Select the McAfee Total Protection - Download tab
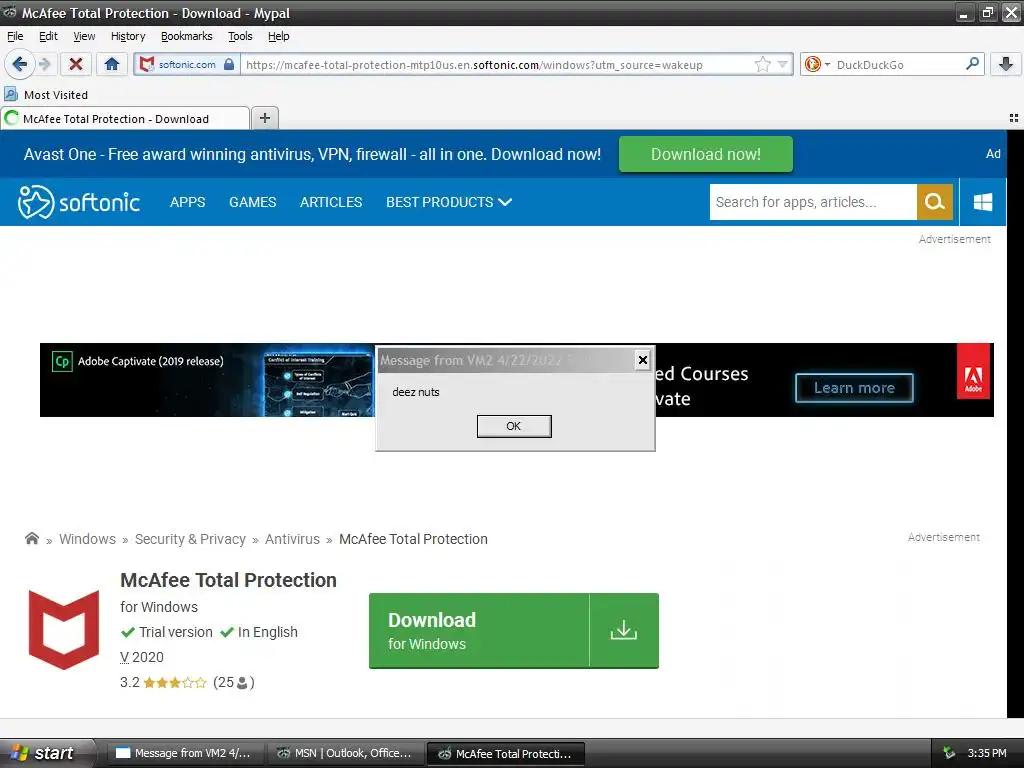Image resolution: width=1024 pixels, height=768 pixels. (125, 118)
